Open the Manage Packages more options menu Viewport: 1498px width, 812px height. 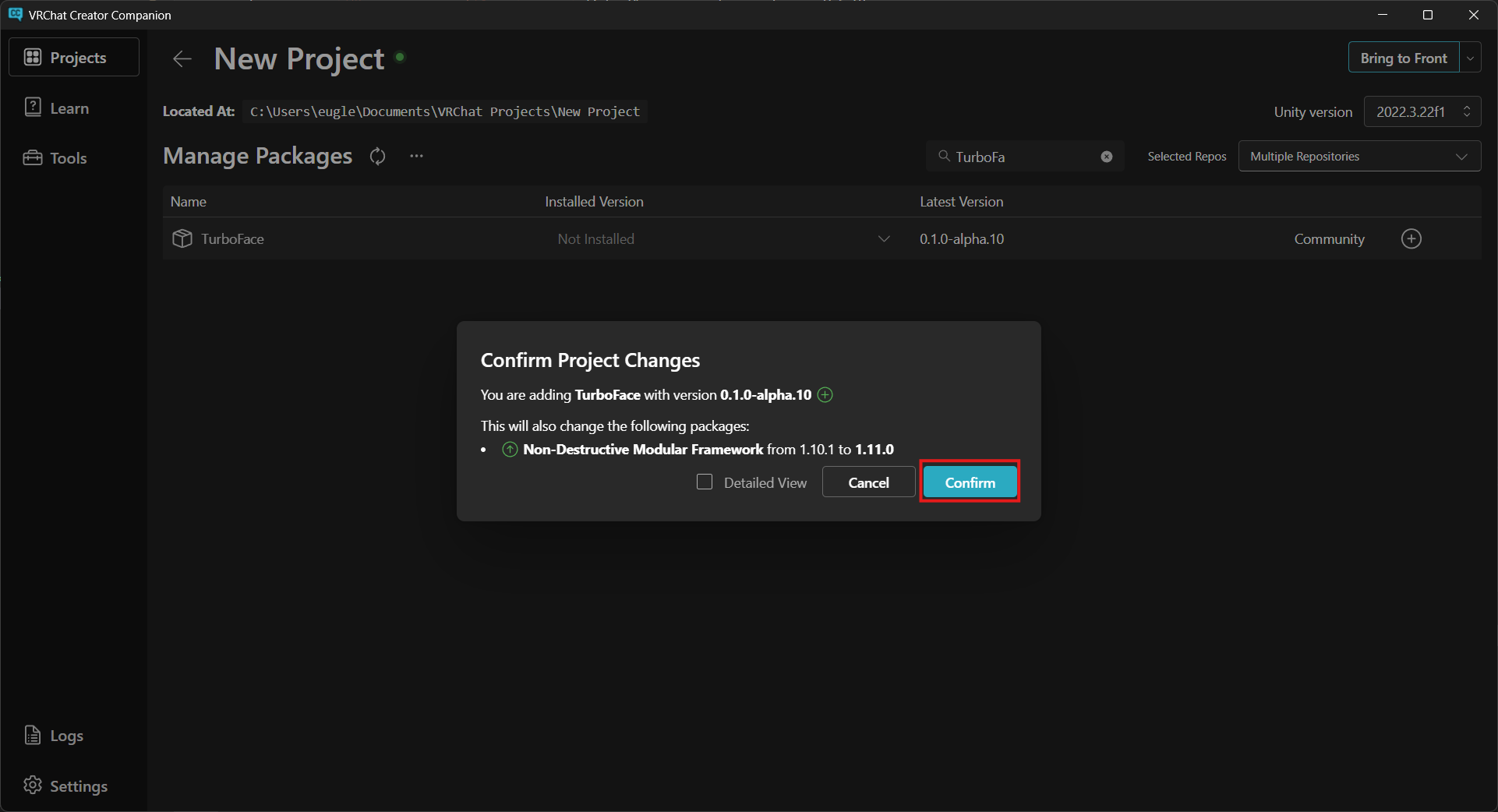click(x=417, y=156)
